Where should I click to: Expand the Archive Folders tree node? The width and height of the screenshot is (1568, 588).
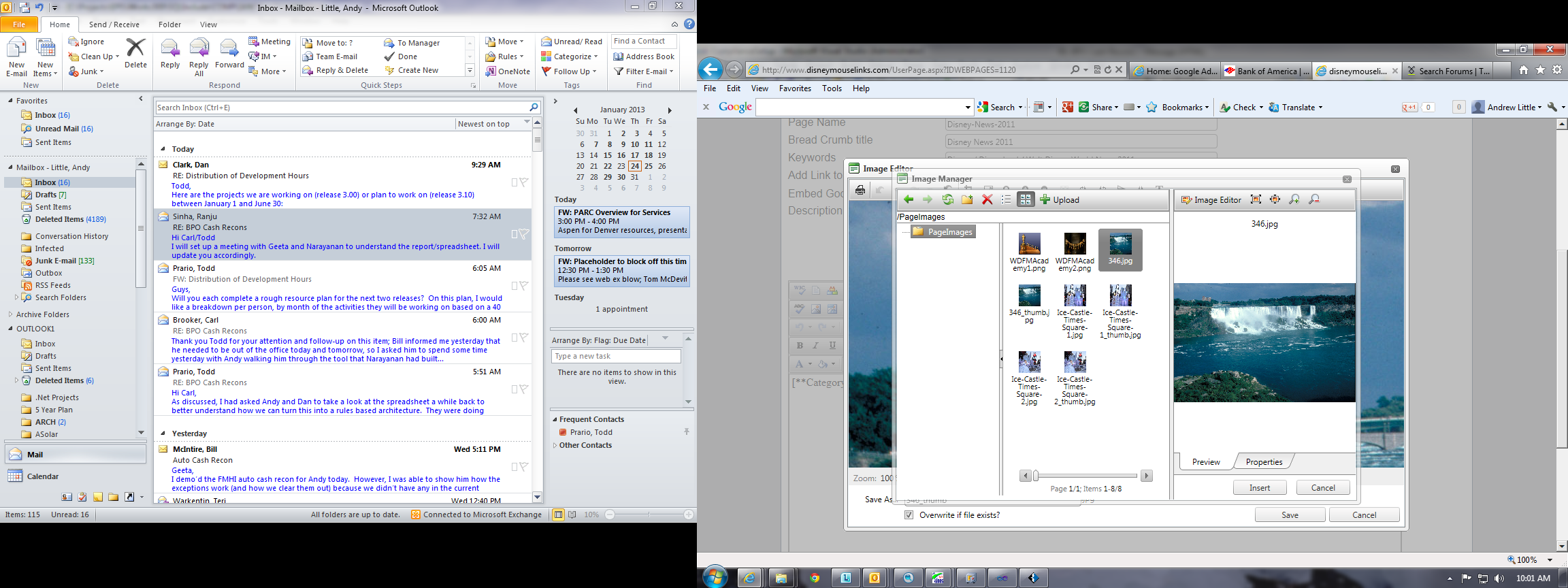pos(11,314)
